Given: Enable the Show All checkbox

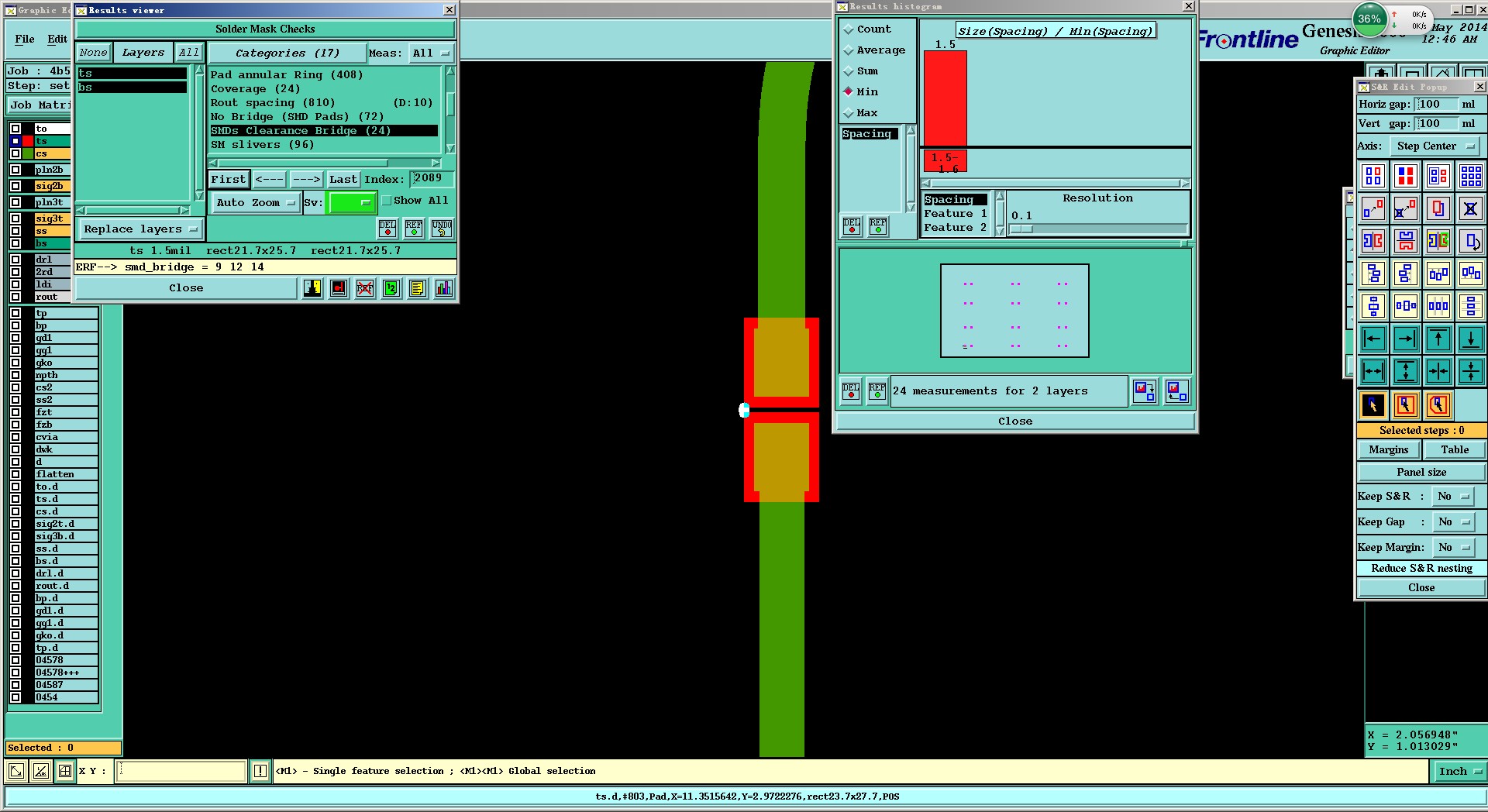Looking at the screenshot, I should pos(387,201).
